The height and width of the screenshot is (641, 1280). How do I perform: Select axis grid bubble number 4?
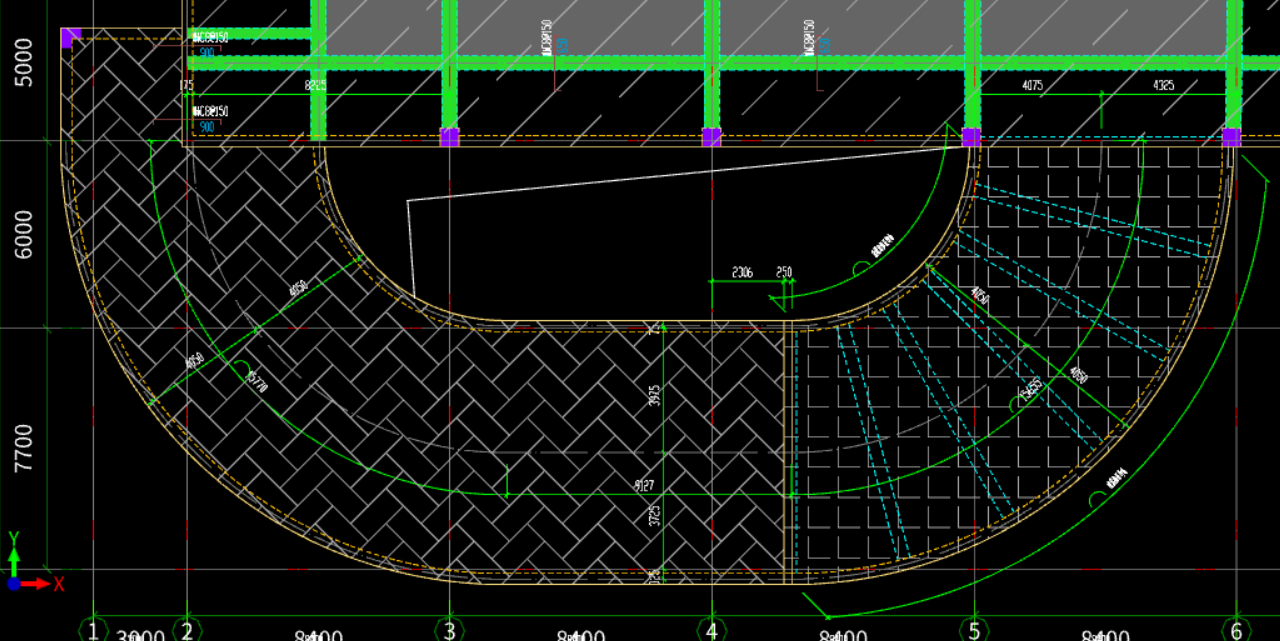pyautogui.click(x=711, y=630)
